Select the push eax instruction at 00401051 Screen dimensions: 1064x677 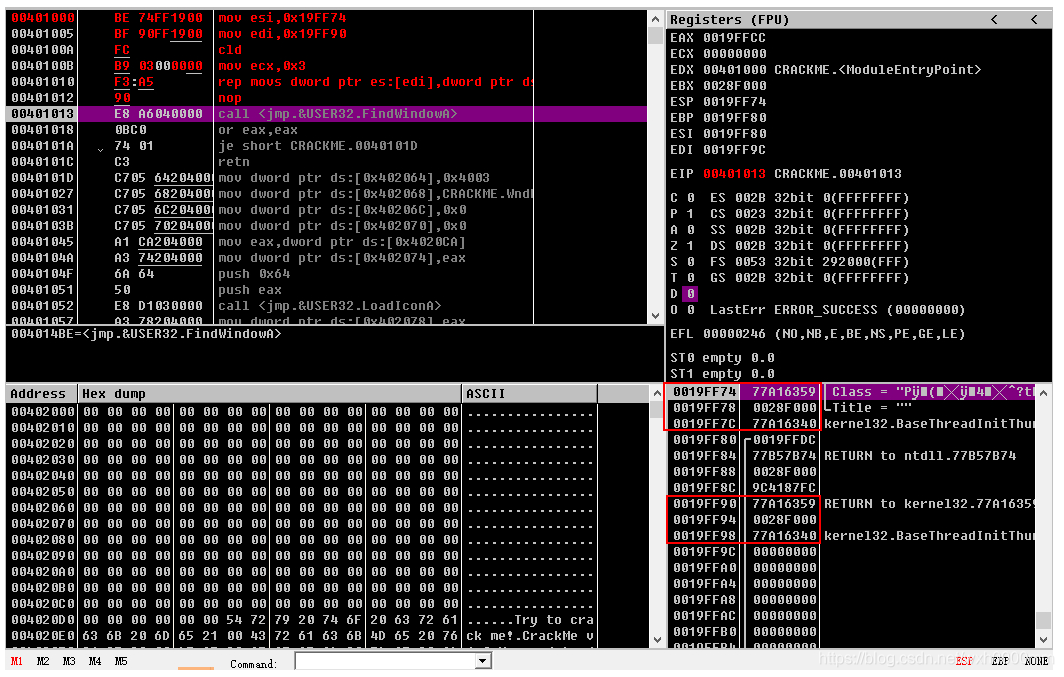326,290
